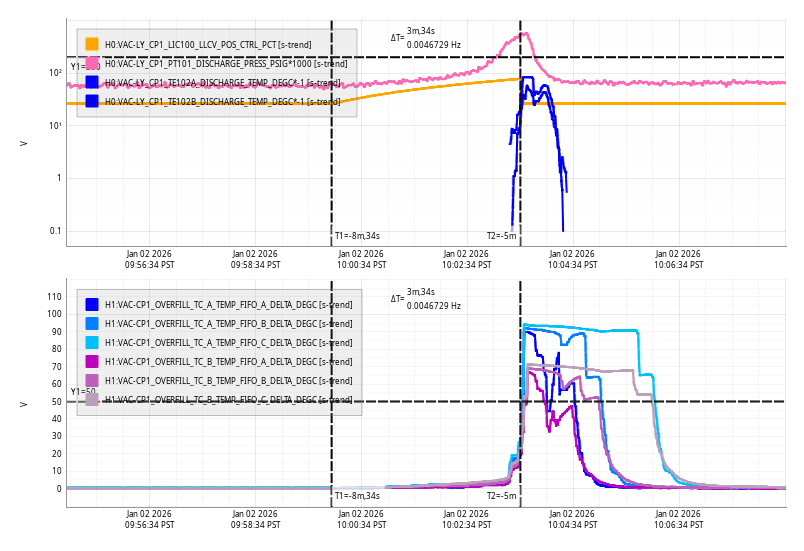This screenshot has height=551, width=804.
Task: Click the orange LIC100_LLCV_POS_CTRL_PCT legend swatch
Action: [x=92, y=44]
